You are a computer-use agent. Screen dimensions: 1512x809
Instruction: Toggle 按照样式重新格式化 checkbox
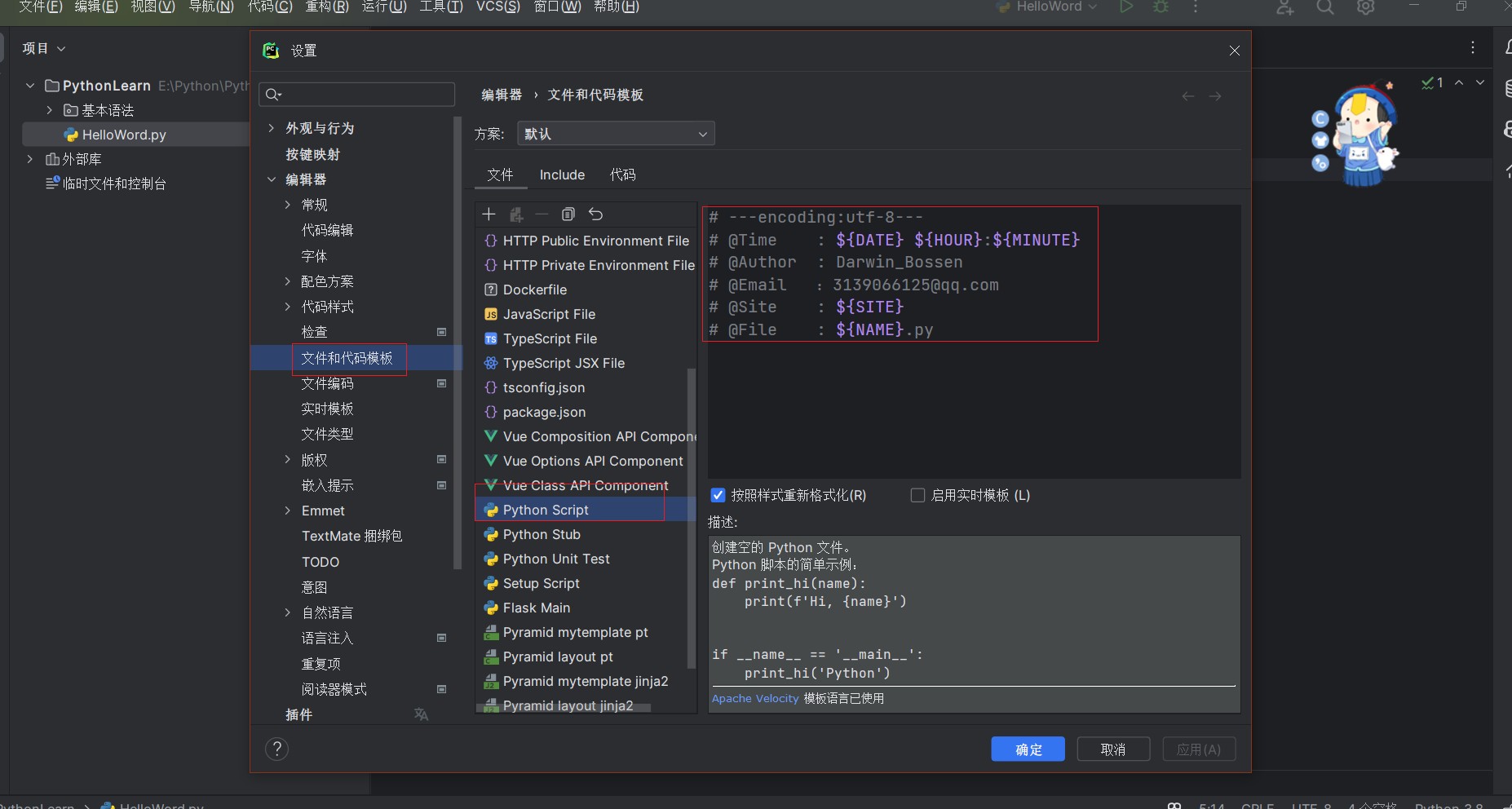718,495
